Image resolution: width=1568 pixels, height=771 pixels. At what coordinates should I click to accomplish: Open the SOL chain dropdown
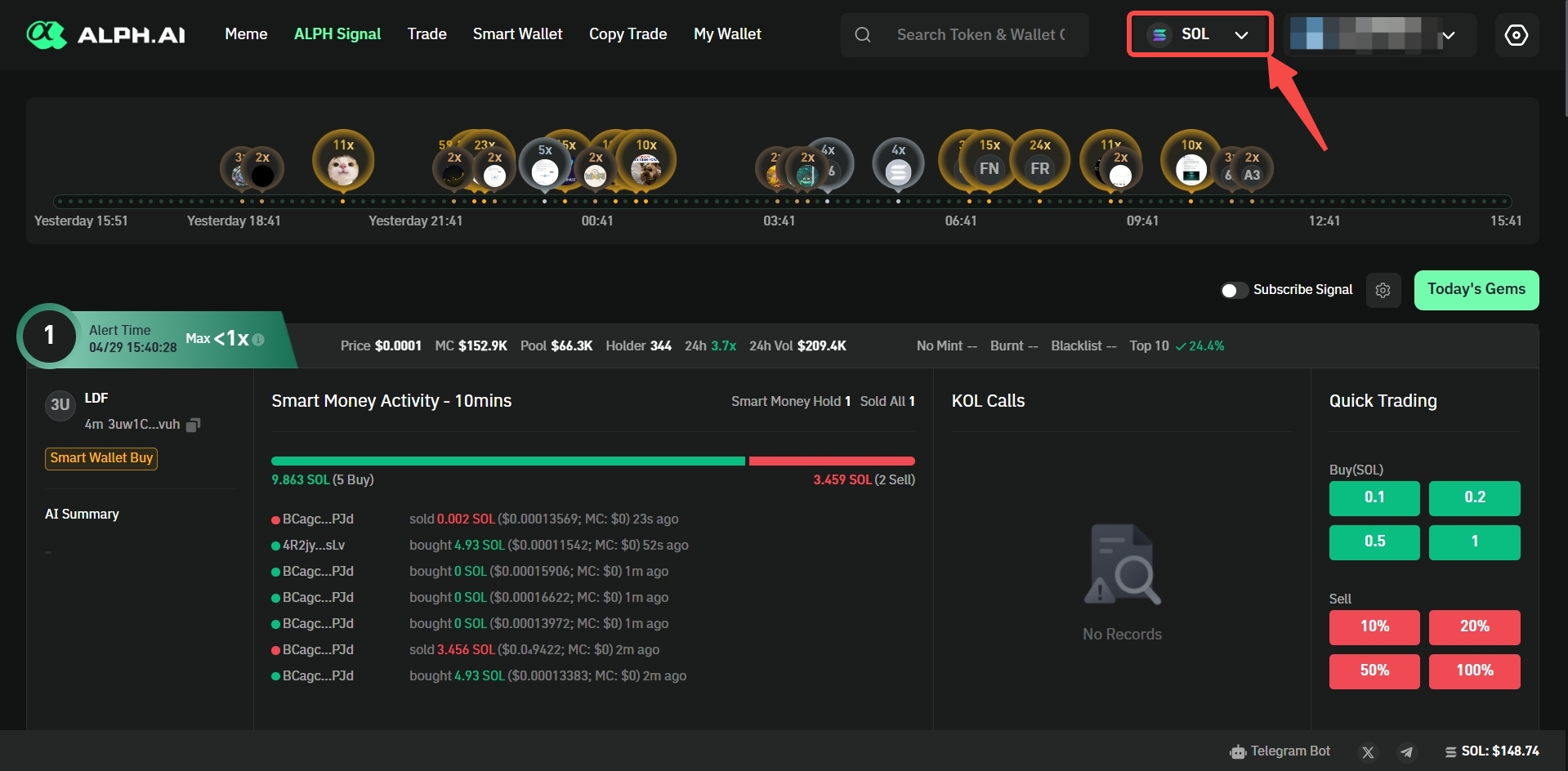click(1199, 34)
